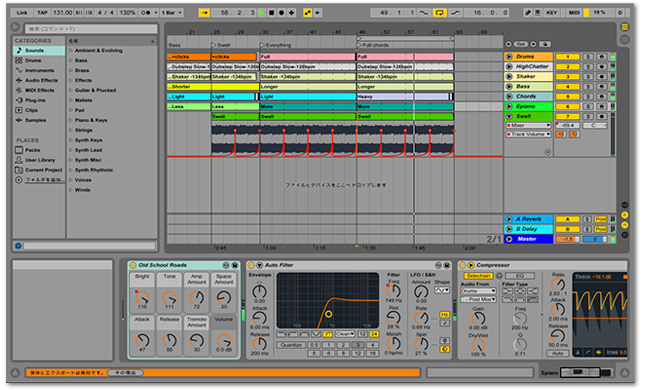Image resolution: width=645 pixels, height=390 pixels.
Task: Open the Clips category
Action: pos(39,110)
